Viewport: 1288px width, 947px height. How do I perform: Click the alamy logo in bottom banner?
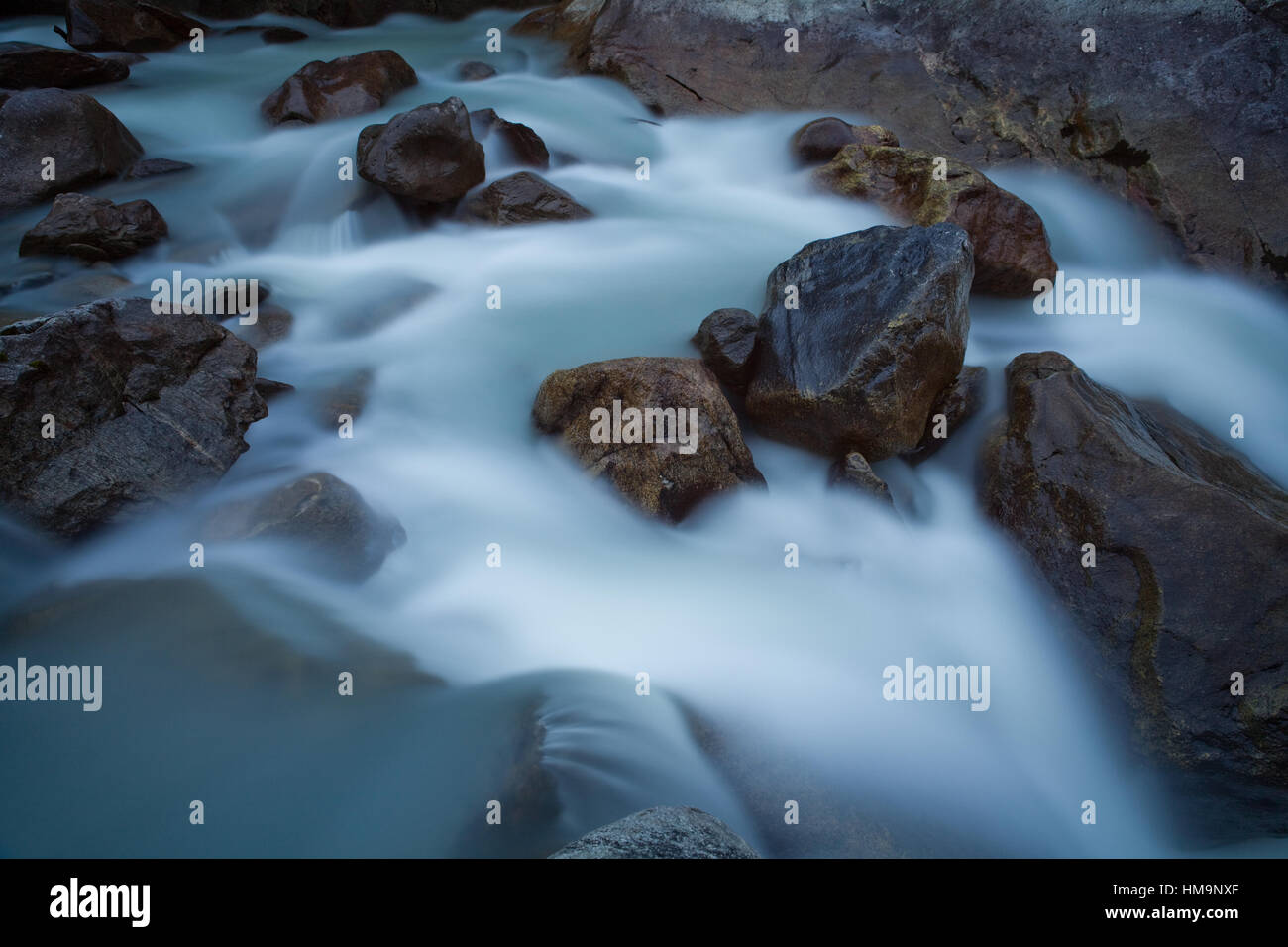(100, 901)
